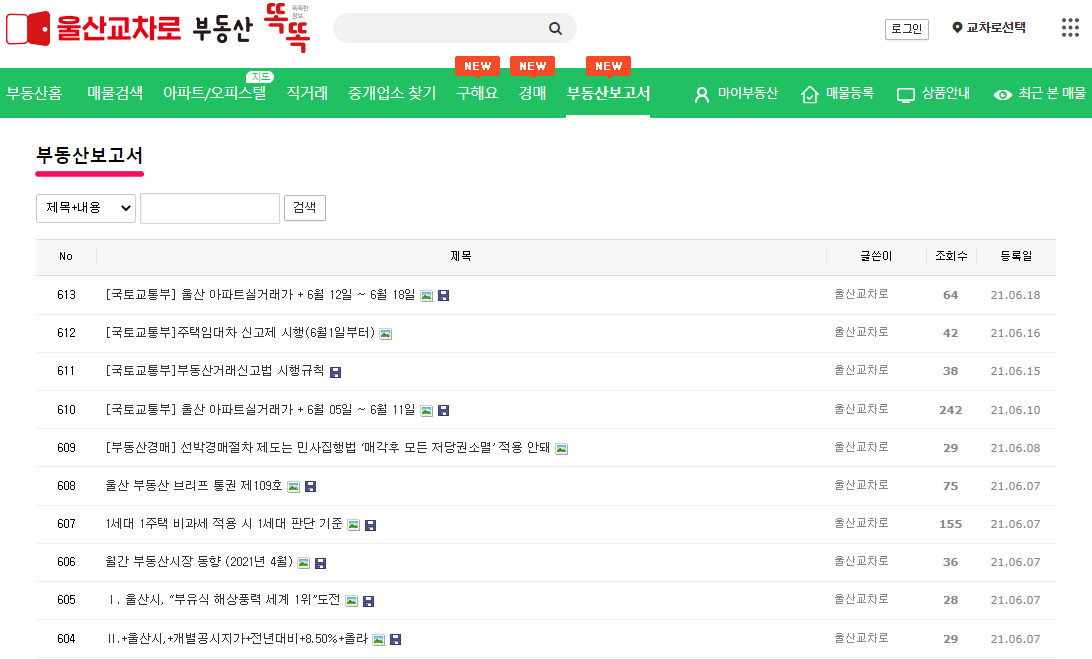Click disk attachment icon on post 611
Viewport: 1092px width, 659px height.
click(x=335, y=373)
